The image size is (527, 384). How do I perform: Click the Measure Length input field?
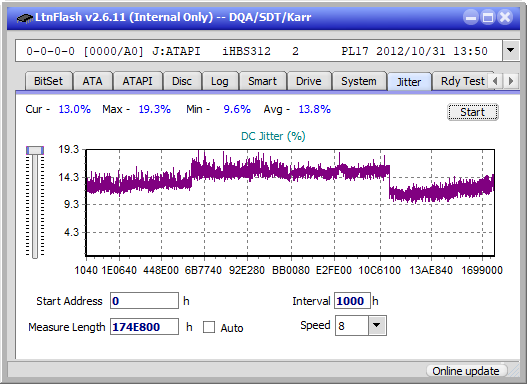point(145,327)
